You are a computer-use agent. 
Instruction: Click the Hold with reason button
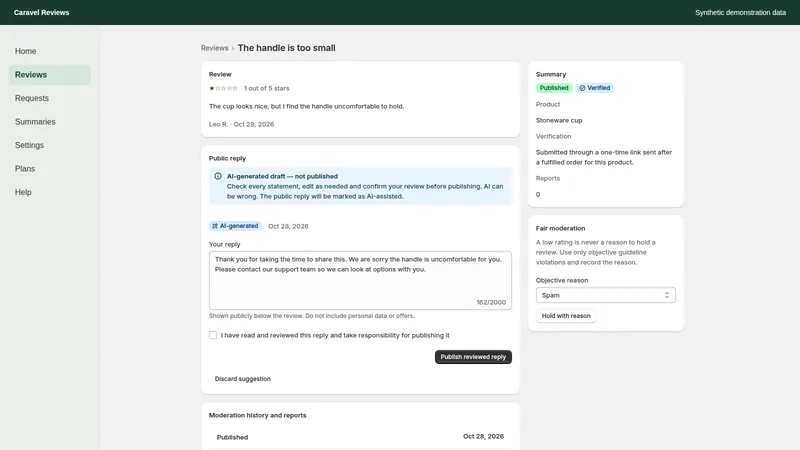(x=566, y=316)
